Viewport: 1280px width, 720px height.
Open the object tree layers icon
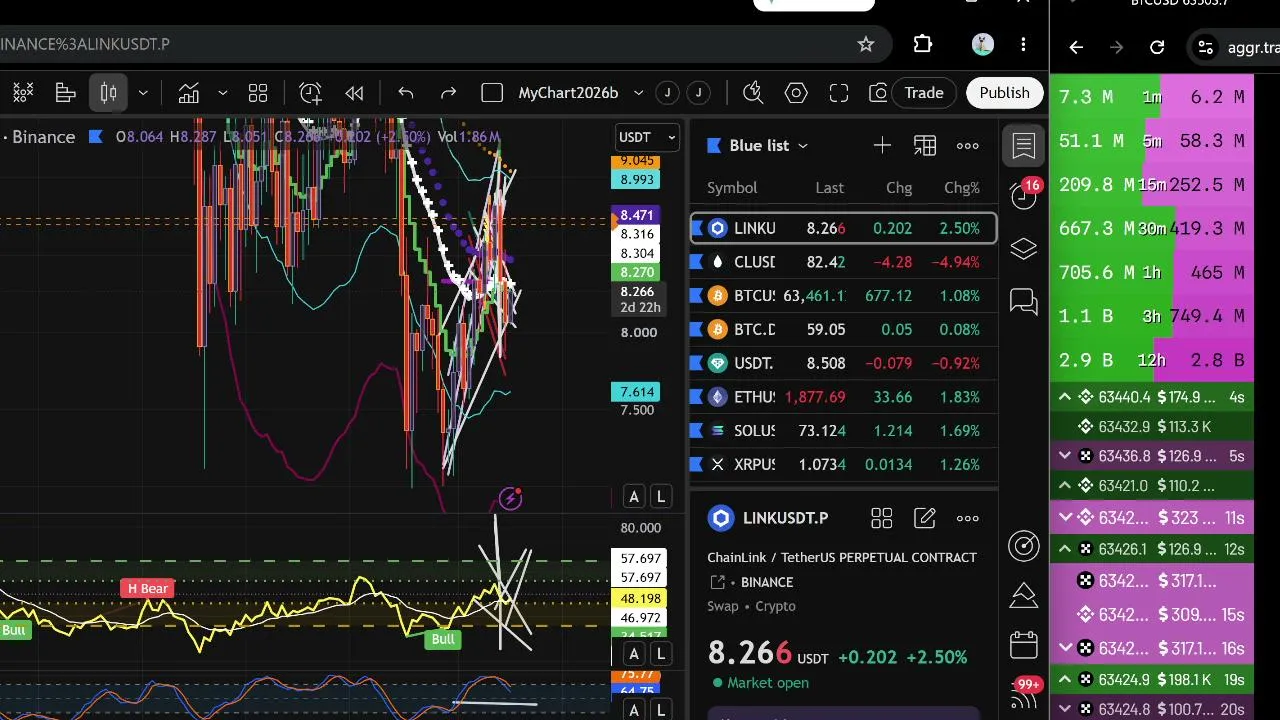[1024, 249]
